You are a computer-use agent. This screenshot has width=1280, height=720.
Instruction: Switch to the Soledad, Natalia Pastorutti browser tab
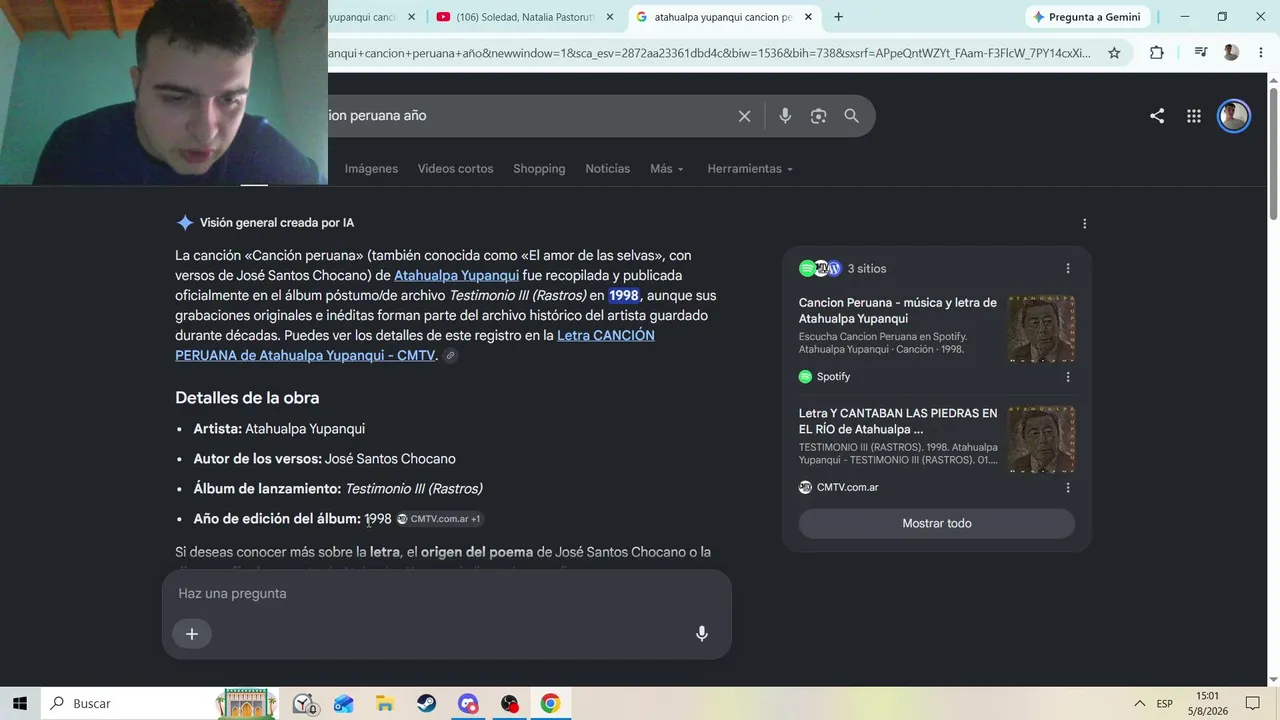[527, 17]
